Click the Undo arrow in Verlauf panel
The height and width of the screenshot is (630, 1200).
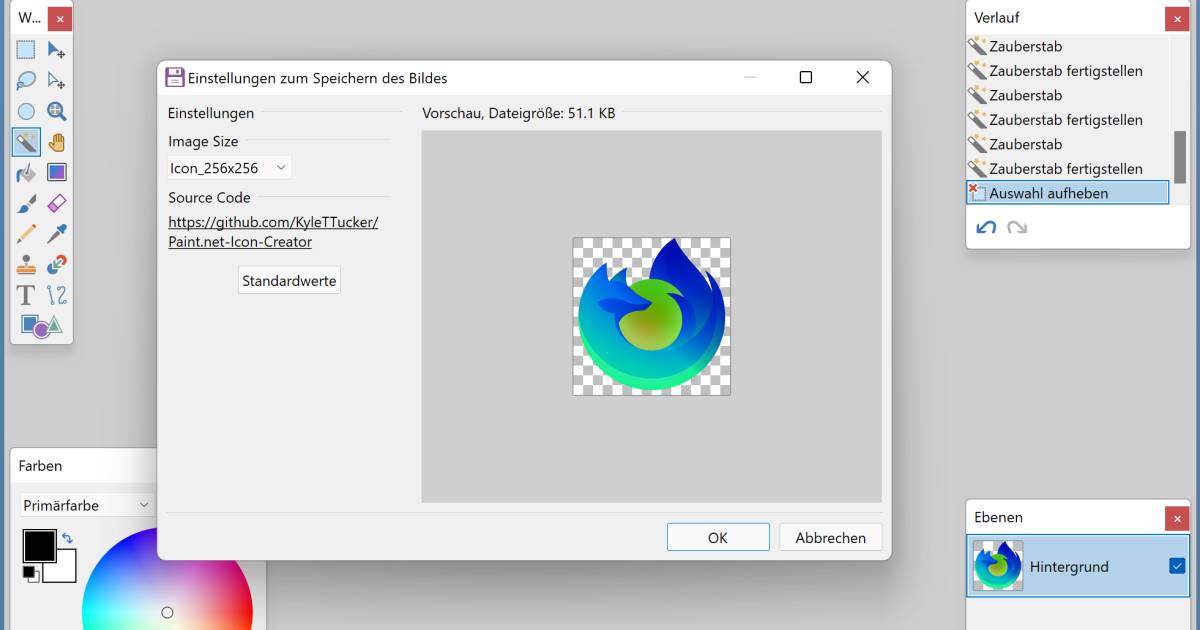[985, 228]
